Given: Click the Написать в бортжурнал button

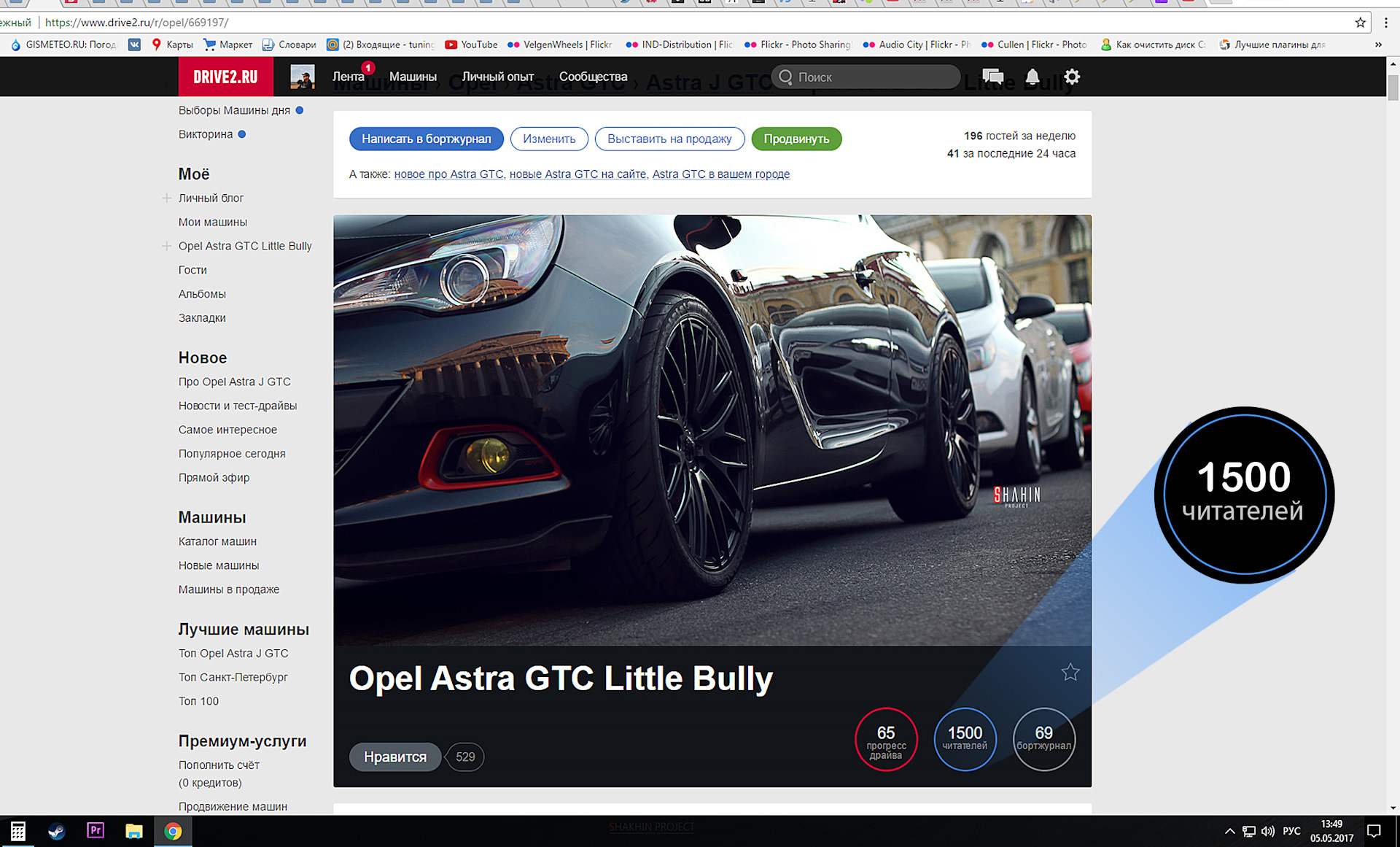Looking at the screenshot, I should tap(427, 139).
